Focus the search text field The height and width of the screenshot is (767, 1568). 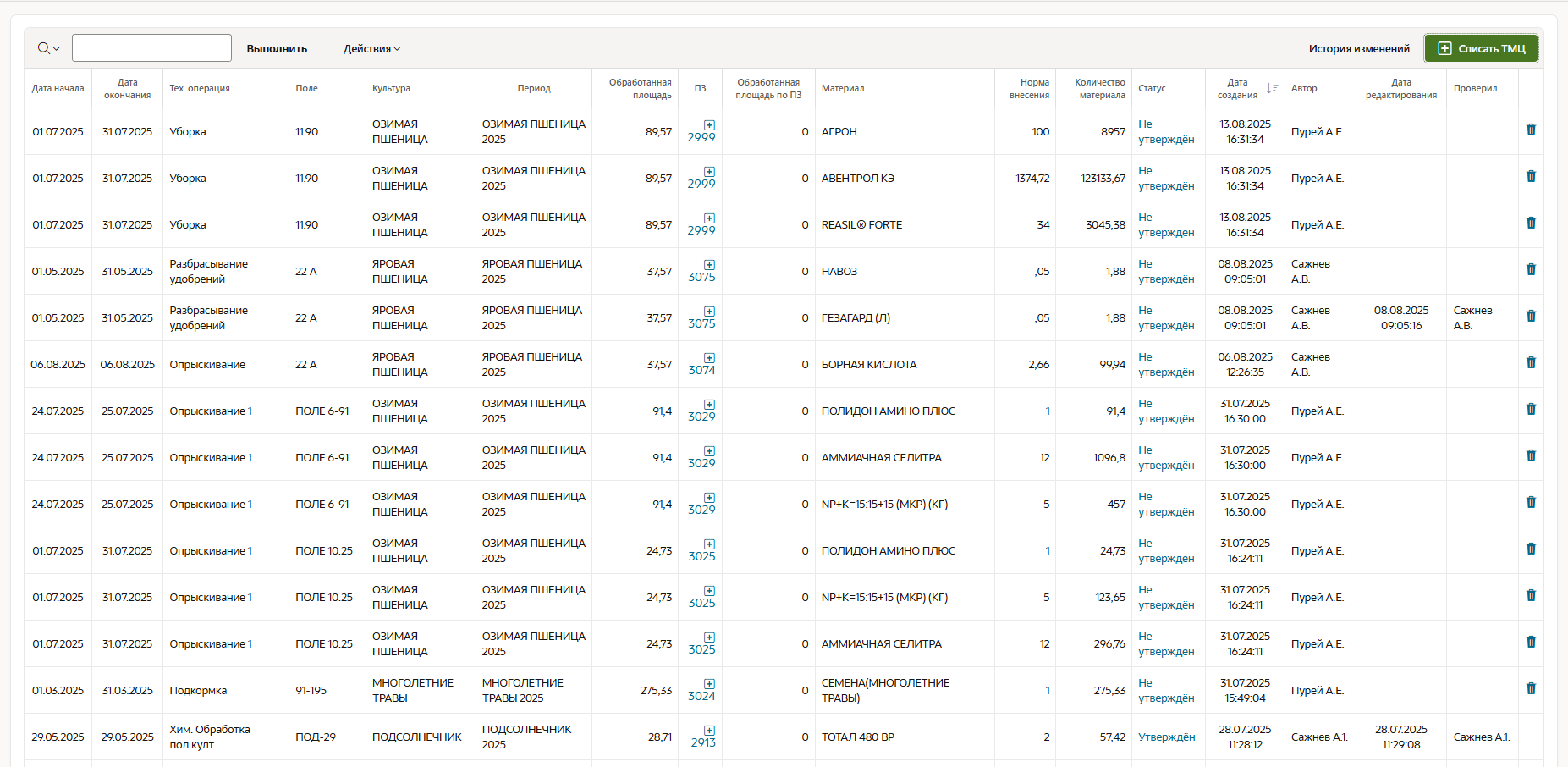151,48
